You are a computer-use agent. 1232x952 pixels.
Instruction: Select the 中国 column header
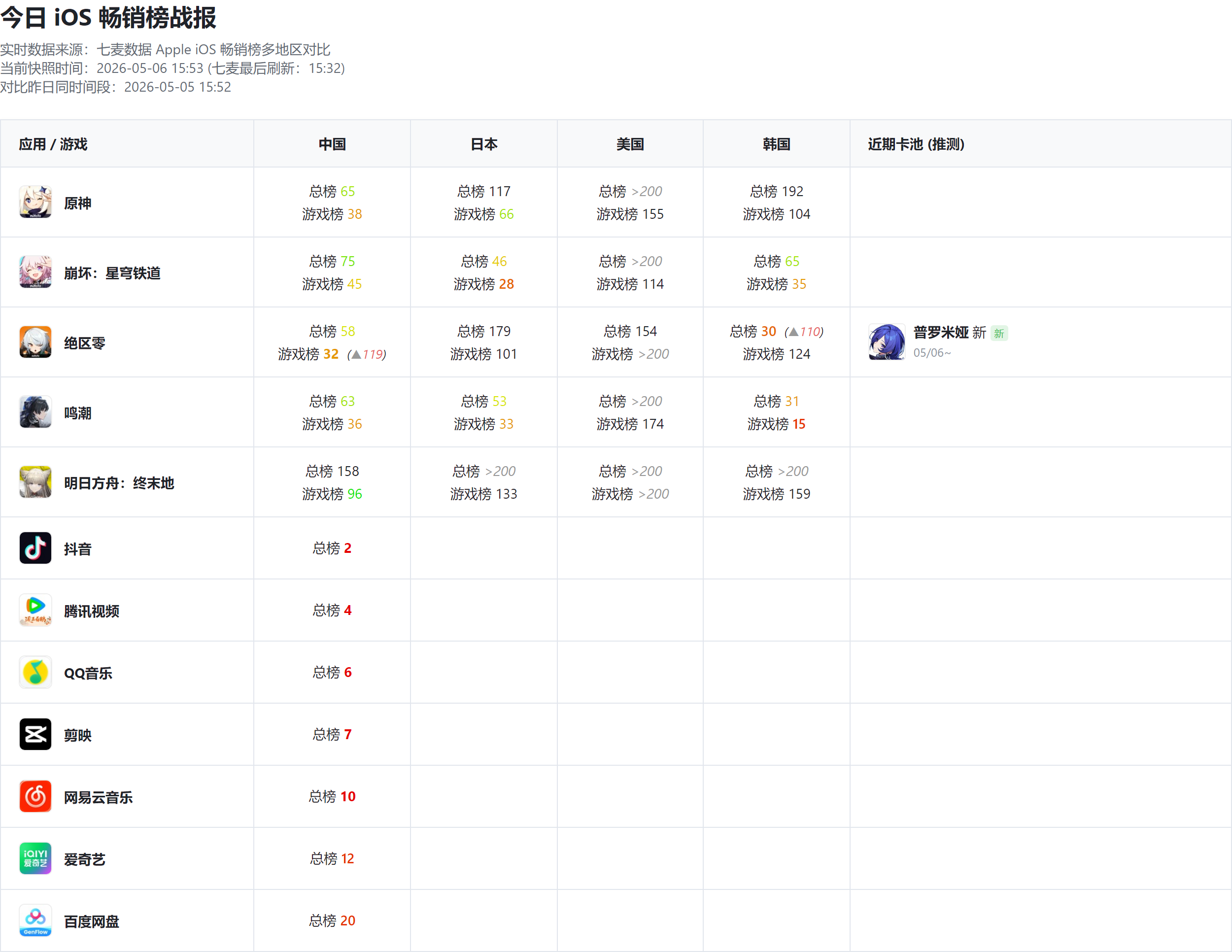pos(332,144)
